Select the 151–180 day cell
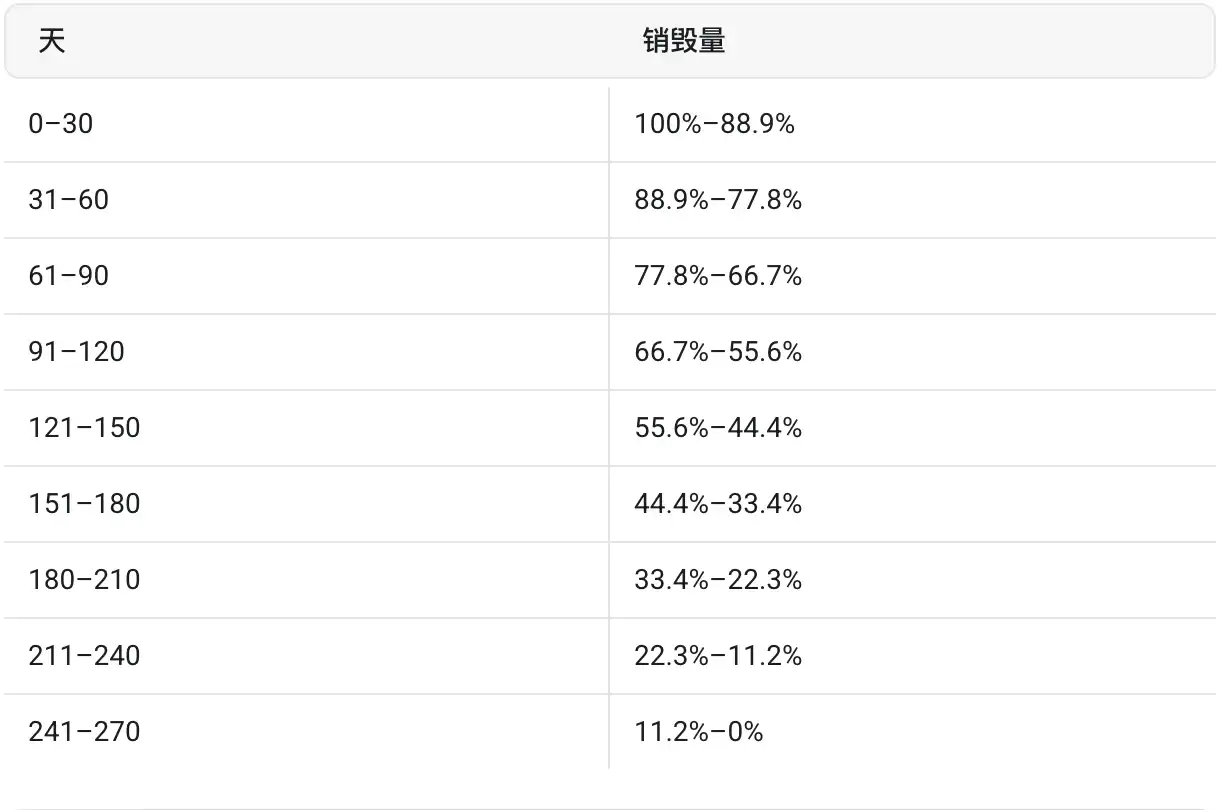 (85, 504)
